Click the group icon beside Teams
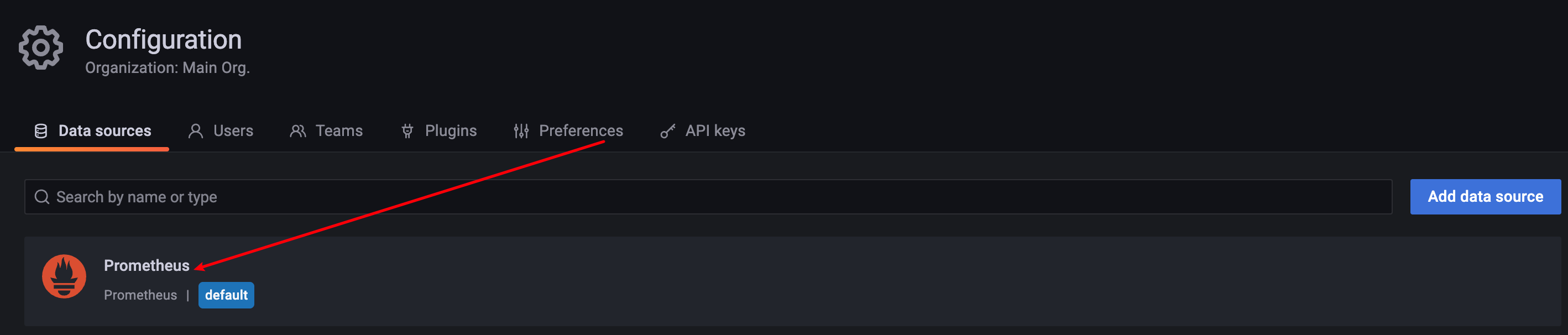This screenshot has height=335, width=1568. pos(297,131)
